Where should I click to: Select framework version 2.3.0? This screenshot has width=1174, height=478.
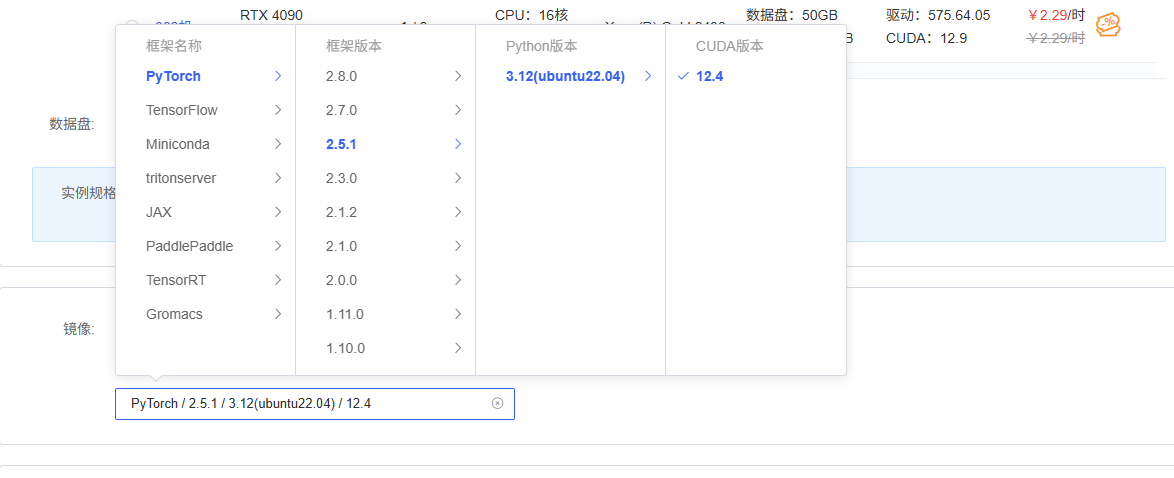point(386,178)
